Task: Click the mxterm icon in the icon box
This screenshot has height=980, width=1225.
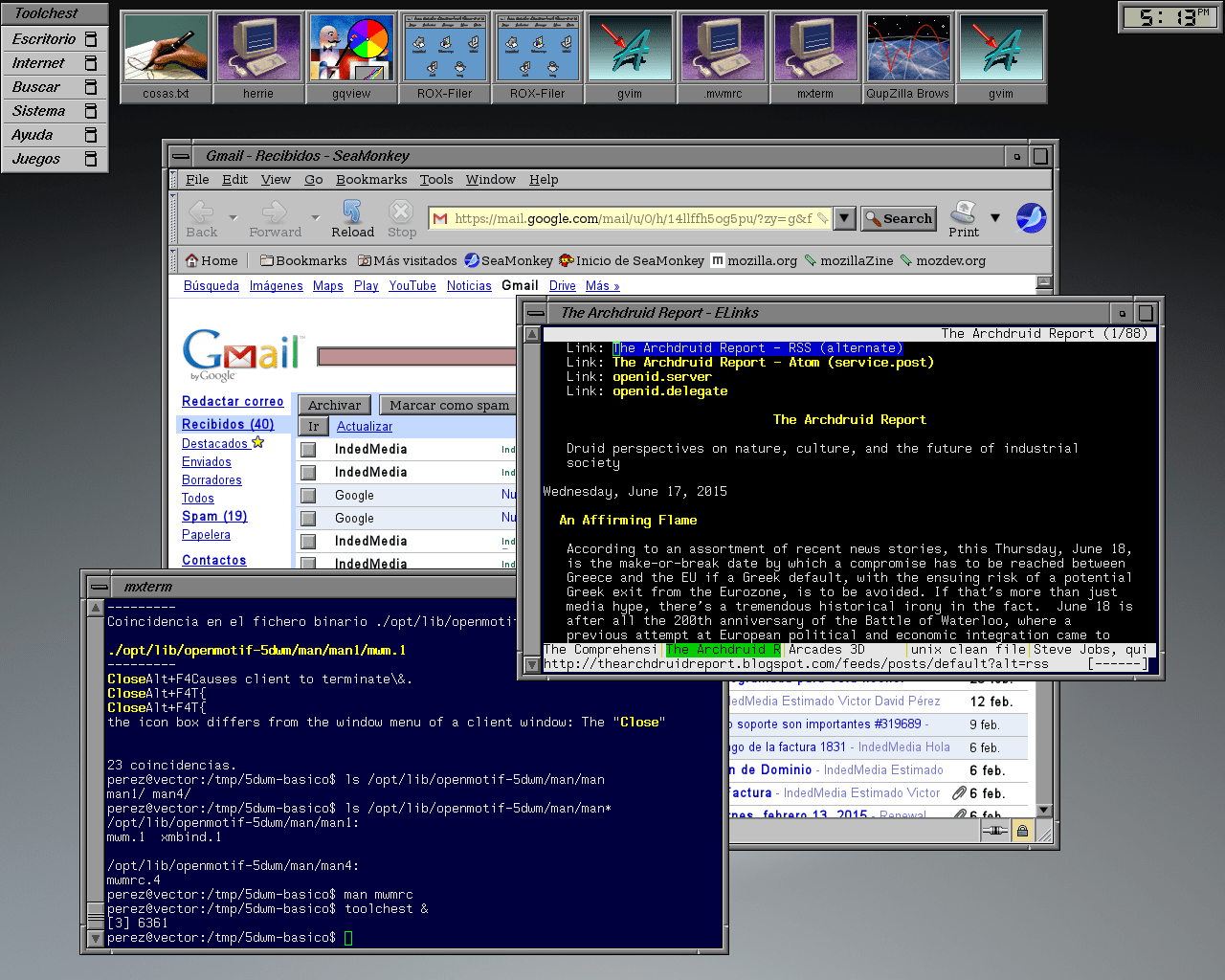Action: coord(815,56)
